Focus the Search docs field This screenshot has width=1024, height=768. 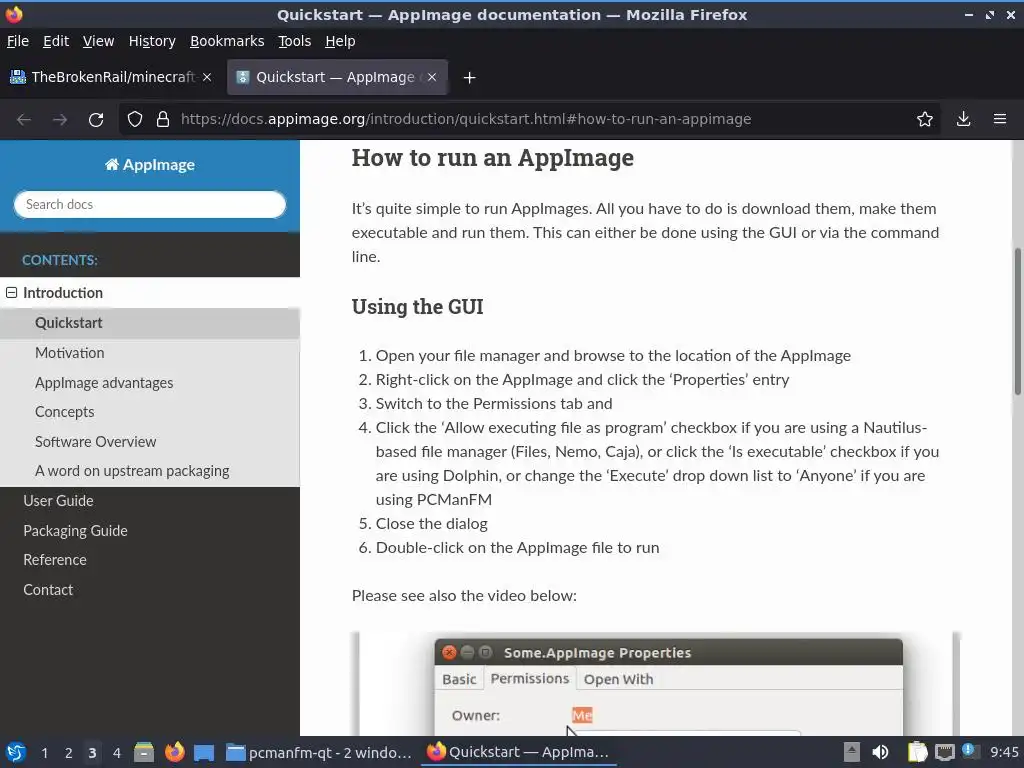click(150, 204)
